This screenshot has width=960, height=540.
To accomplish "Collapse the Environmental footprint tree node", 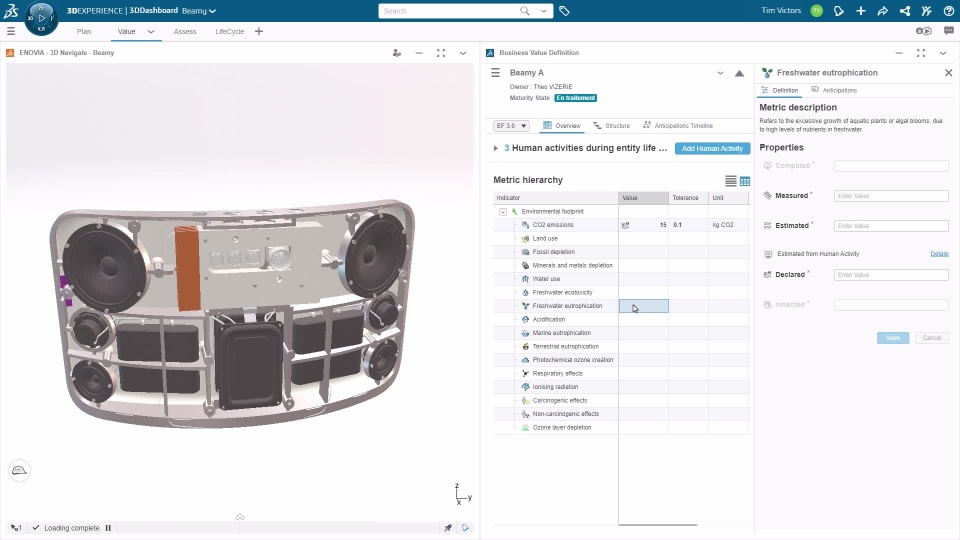I will [503, 212].
